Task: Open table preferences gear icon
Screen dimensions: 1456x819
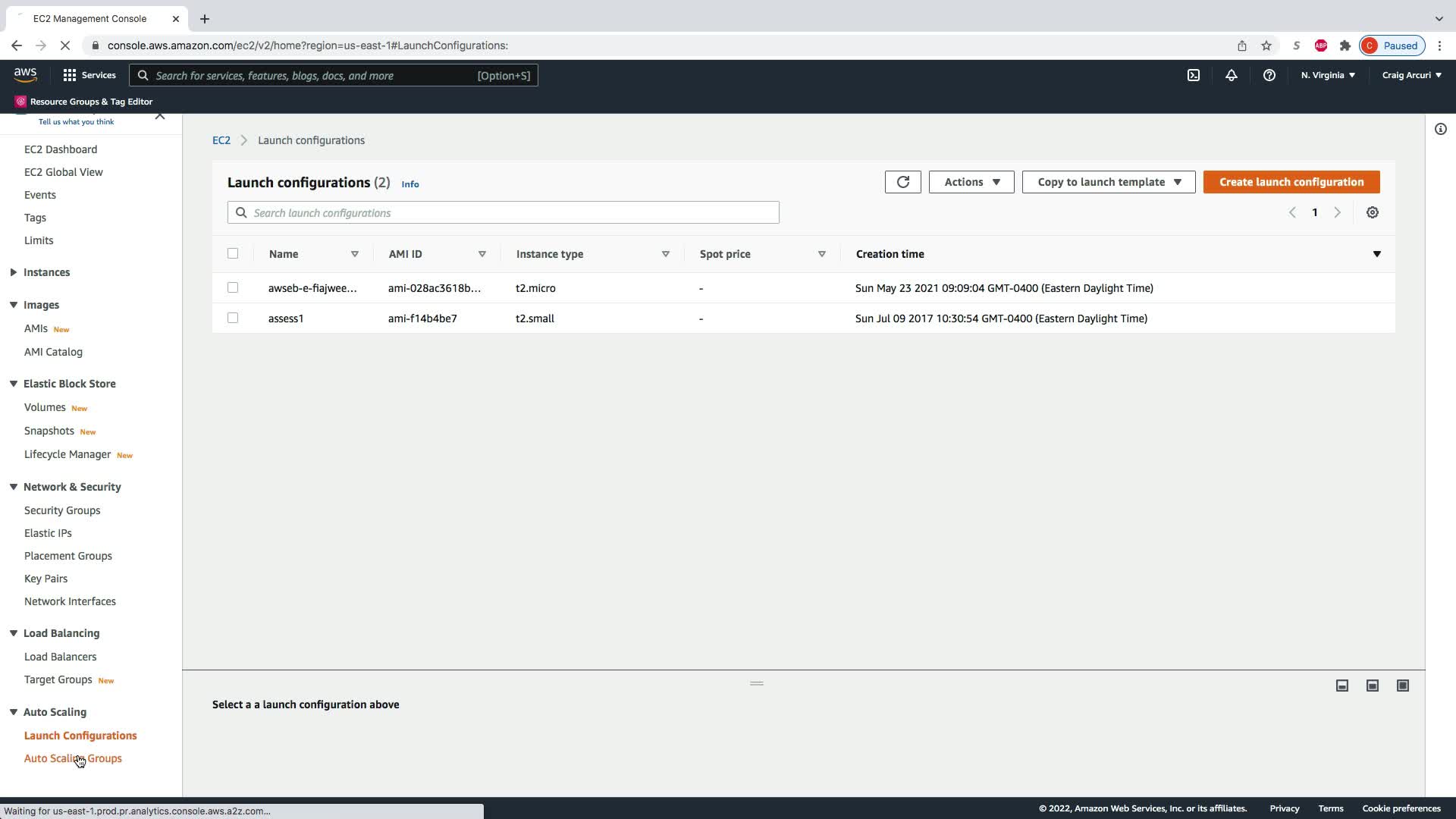Action: (x=1372, y=212)
